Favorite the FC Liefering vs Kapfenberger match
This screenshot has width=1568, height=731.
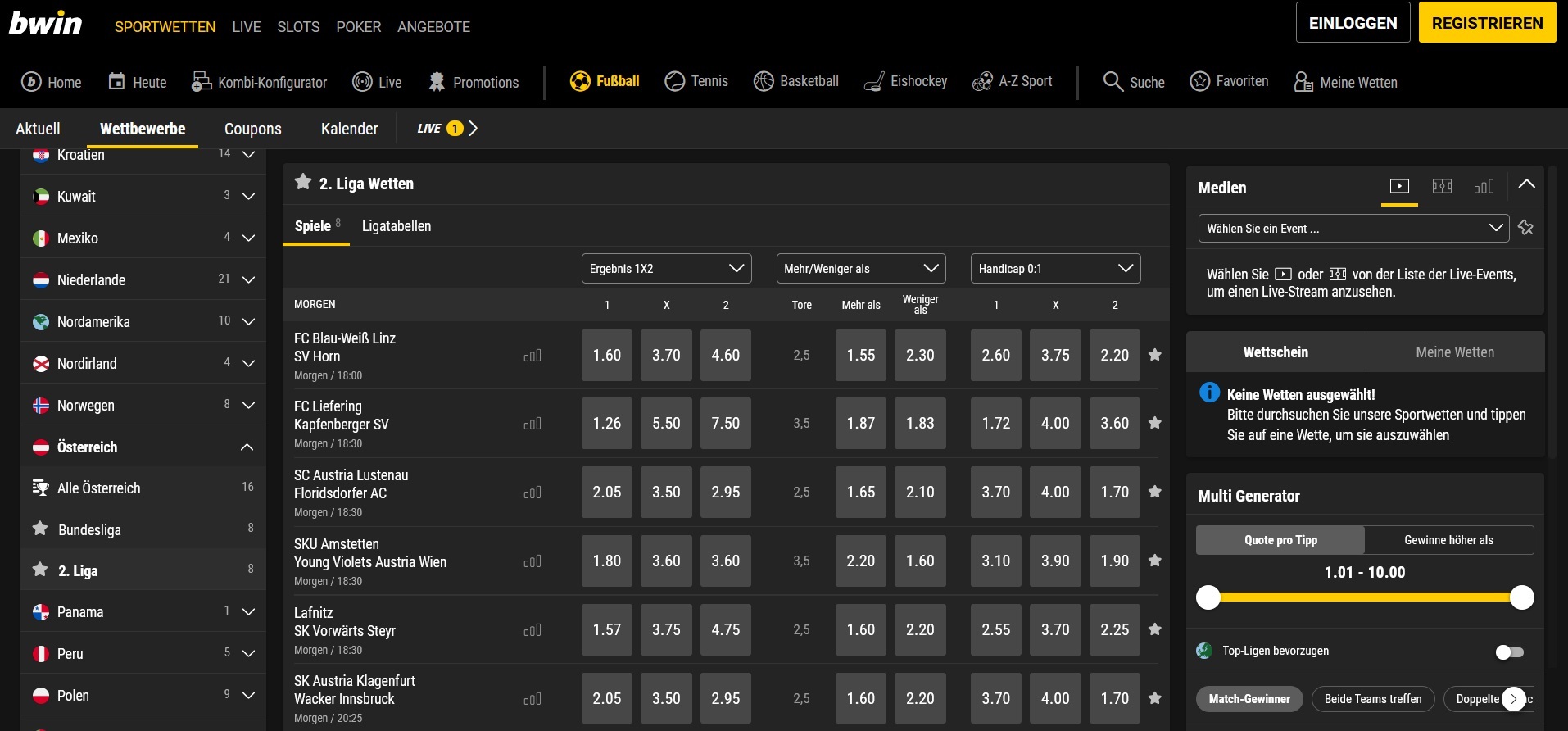(x=1155, y=423)
